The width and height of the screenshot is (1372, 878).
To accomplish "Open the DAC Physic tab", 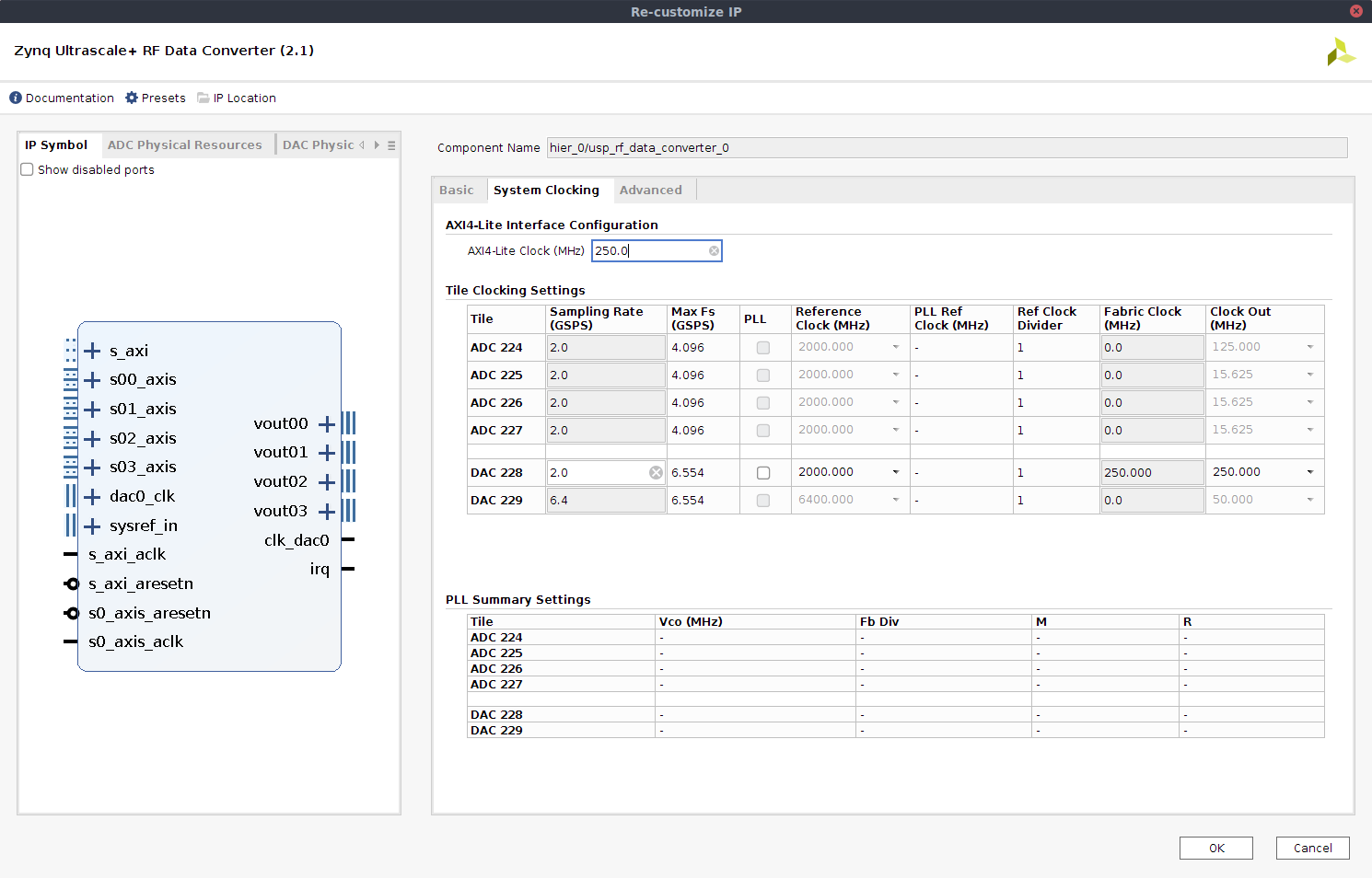I will point(319,145).
